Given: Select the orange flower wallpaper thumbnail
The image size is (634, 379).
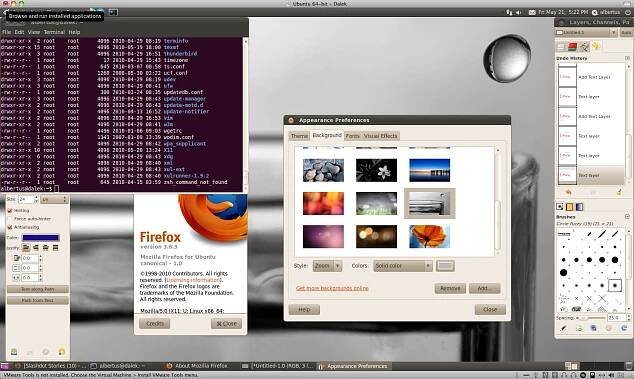Looking at the screenshot, I should click(429, 236).
